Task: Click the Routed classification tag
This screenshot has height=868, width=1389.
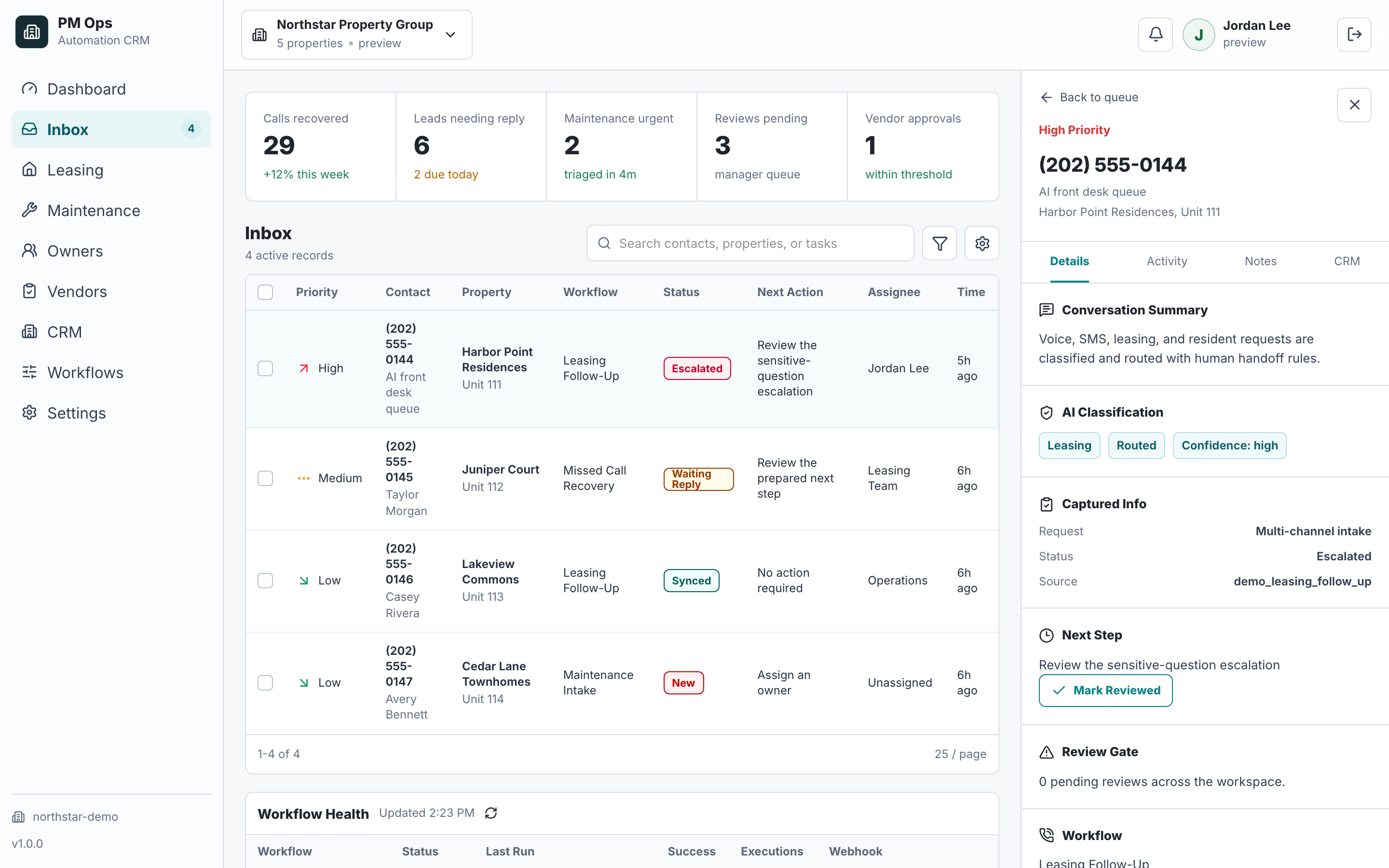Action: click(x=1136, y=446)
